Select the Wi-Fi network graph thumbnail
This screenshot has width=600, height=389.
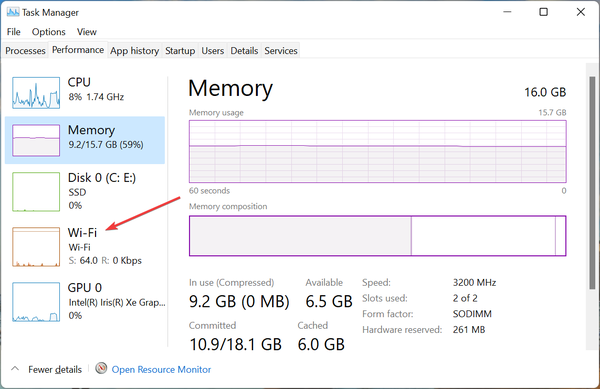[36, 247]
